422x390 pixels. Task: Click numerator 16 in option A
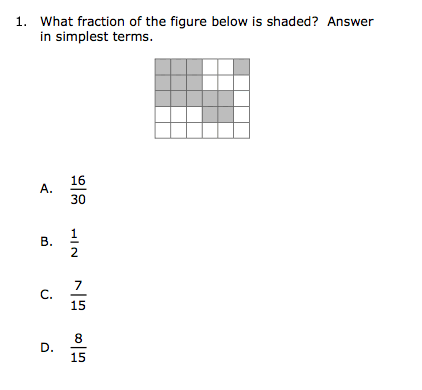click(x=78, y=181)
